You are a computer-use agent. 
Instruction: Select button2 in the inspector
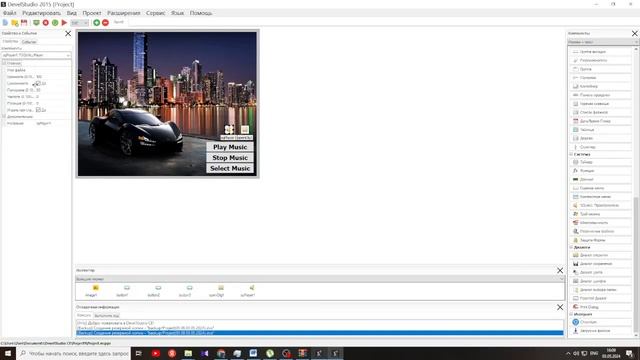pyautogui.click(x=154, y=291)
